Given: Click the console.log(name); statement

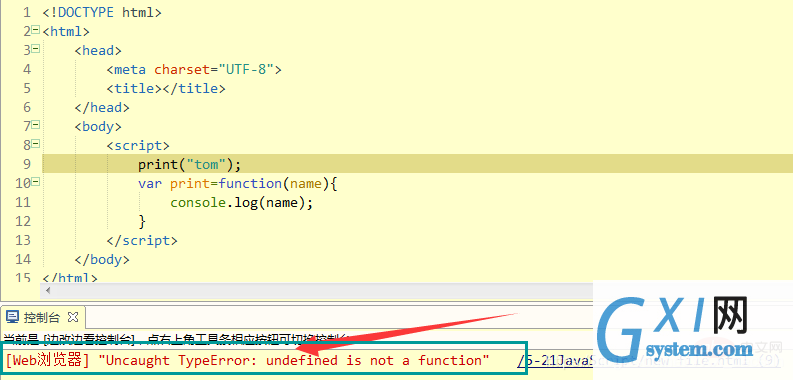Looking at the screenshot, I should 242,203.
